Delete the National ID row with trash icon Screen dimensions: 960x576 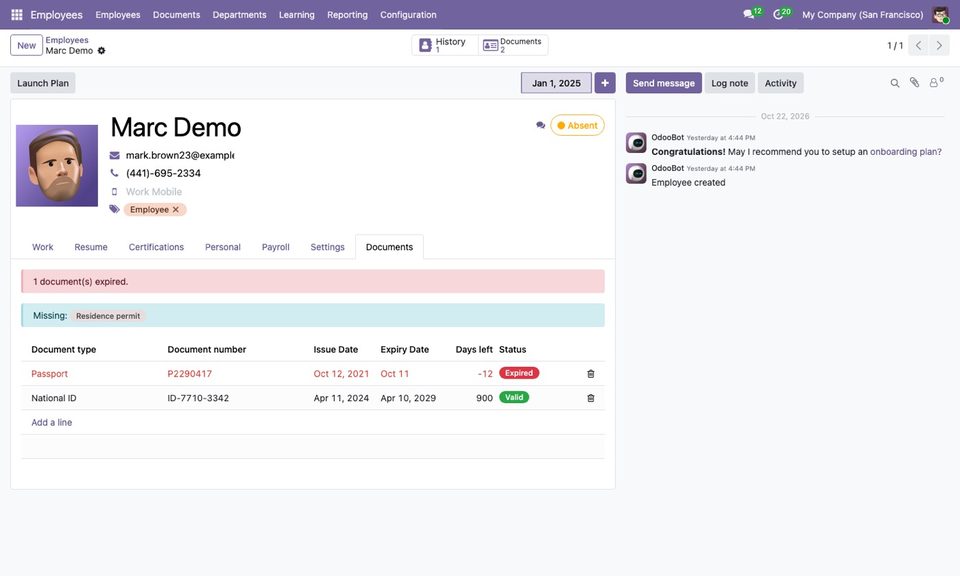591,398
